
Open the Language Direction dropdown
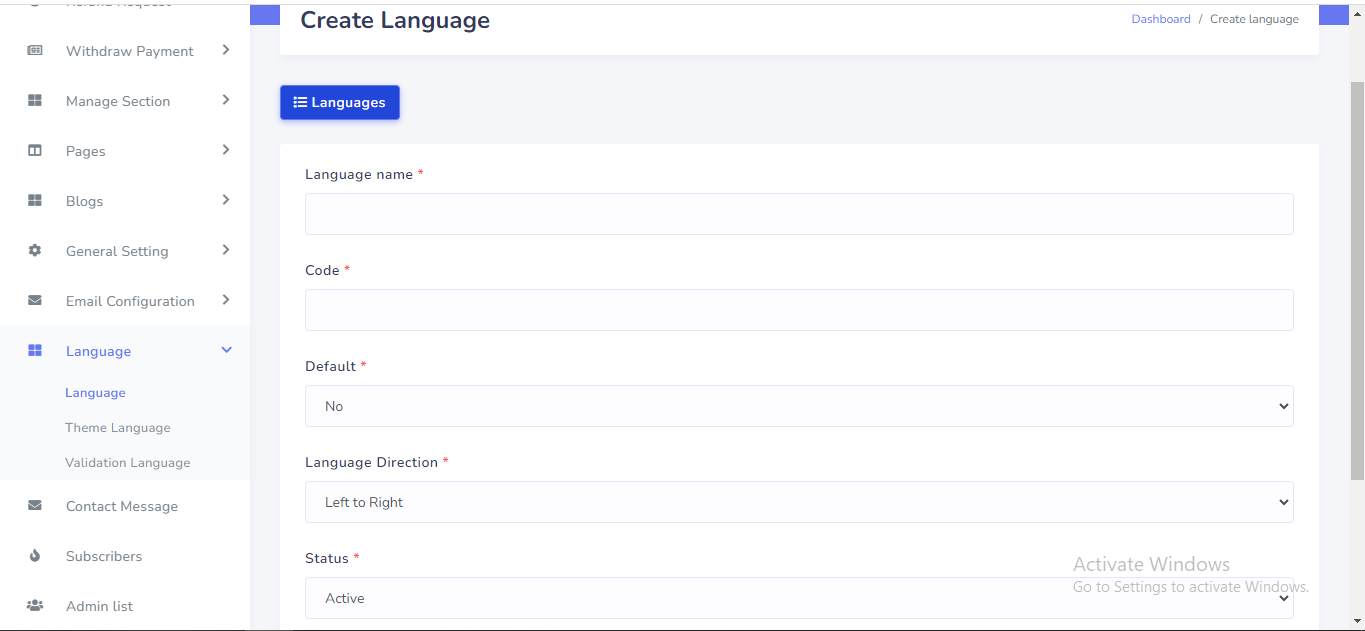798,502
